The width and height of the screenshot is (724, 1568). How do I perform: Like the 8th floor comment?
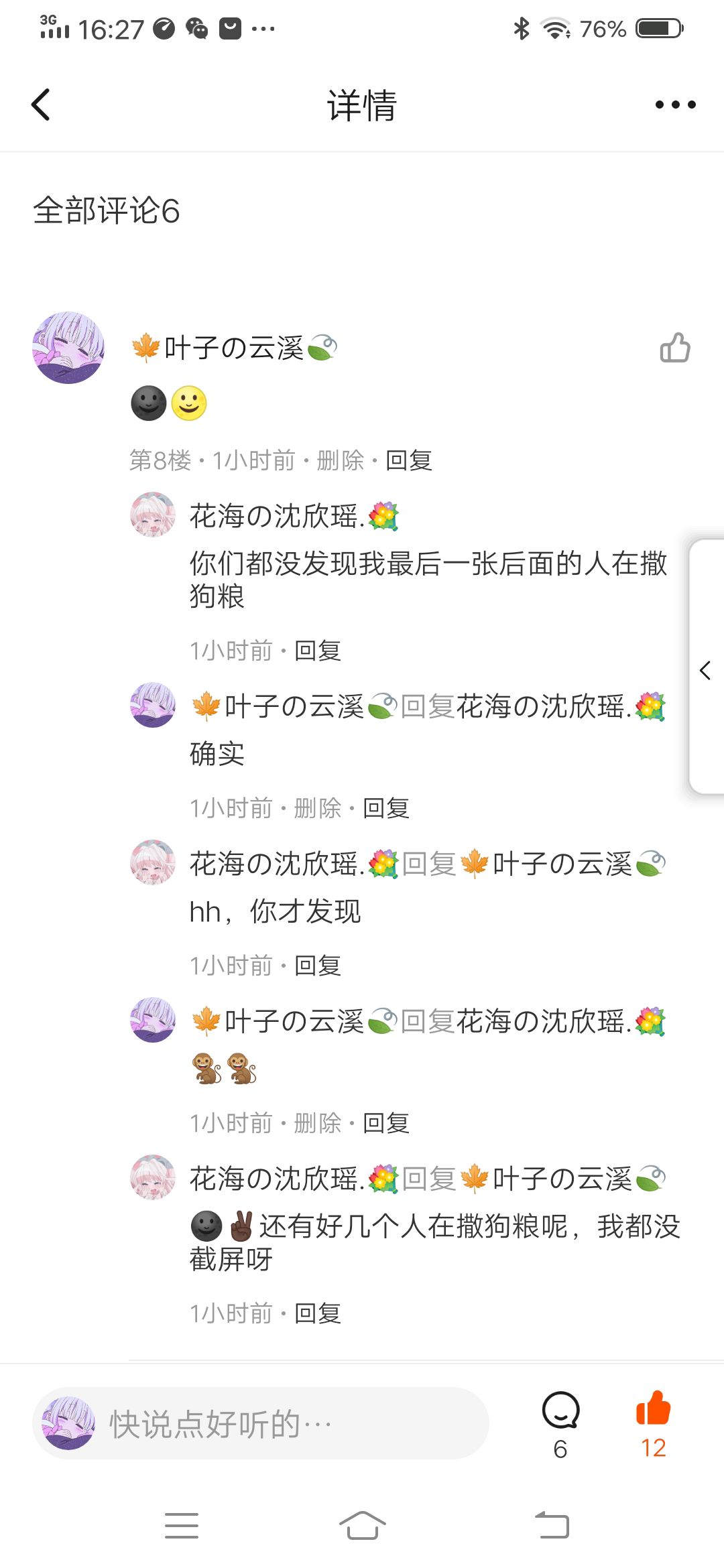coord(674,348)
